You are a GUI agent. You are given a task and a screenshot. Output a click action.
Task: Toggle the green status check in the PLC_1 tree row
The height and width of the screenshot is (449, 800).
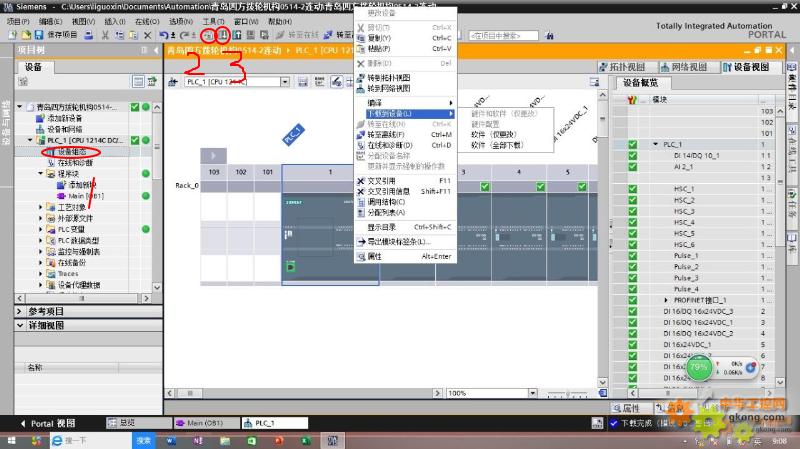pos(135,140)
